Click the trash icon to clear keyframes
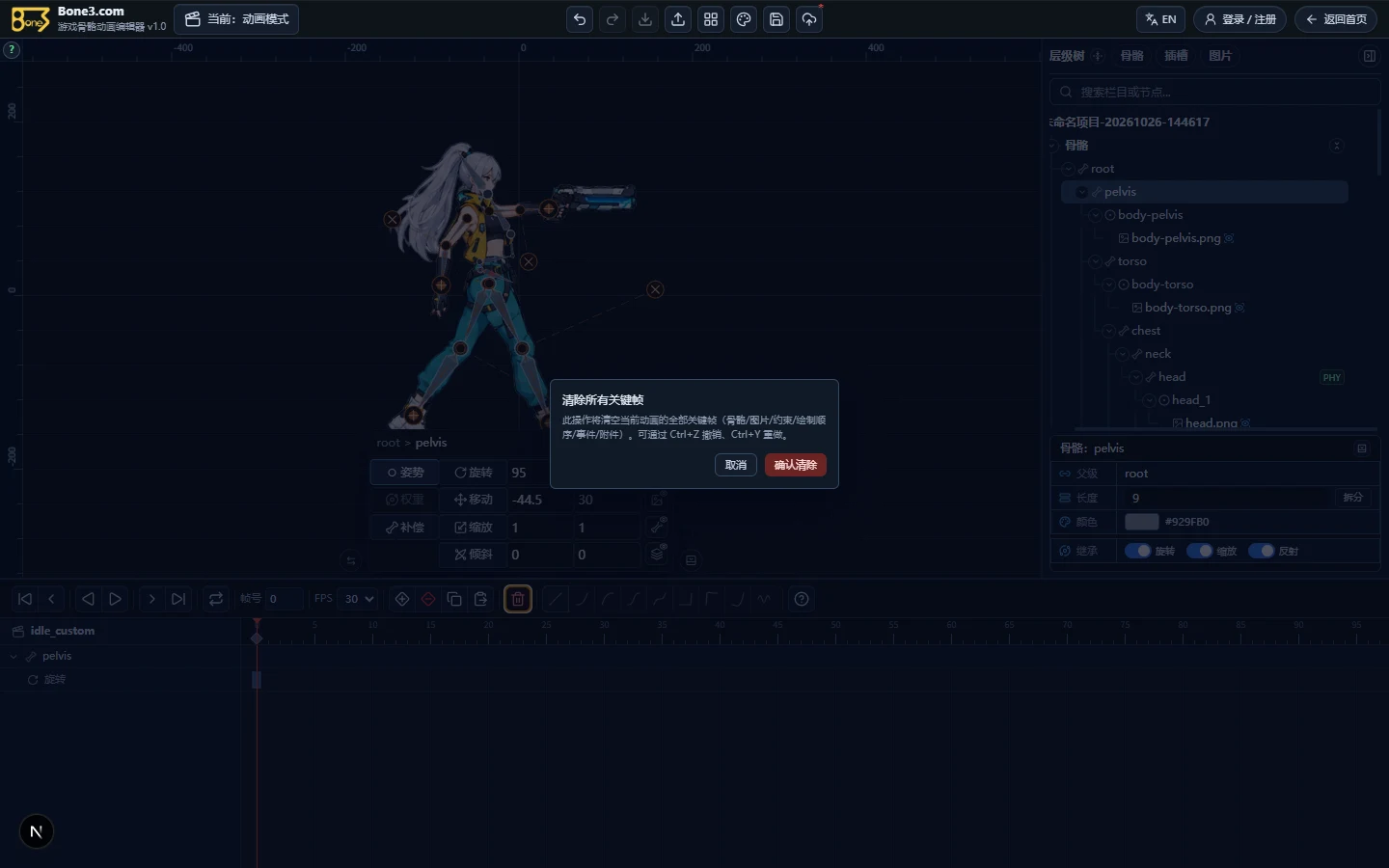 point(518,599)
